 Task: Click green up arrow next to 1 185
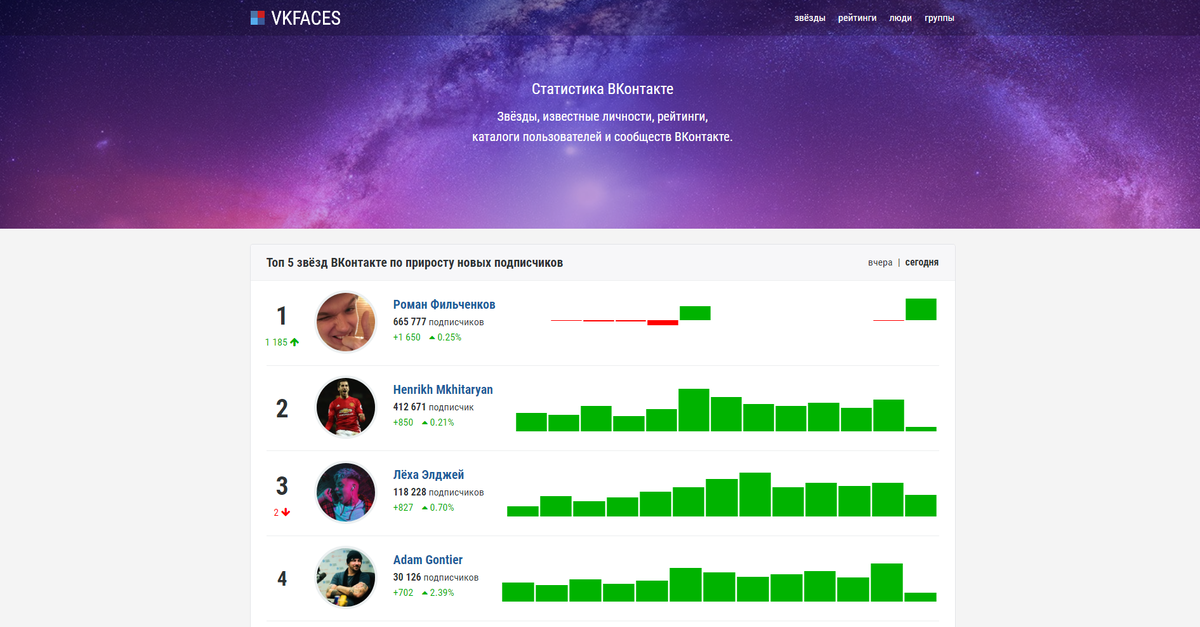click(x=295, y=342)
